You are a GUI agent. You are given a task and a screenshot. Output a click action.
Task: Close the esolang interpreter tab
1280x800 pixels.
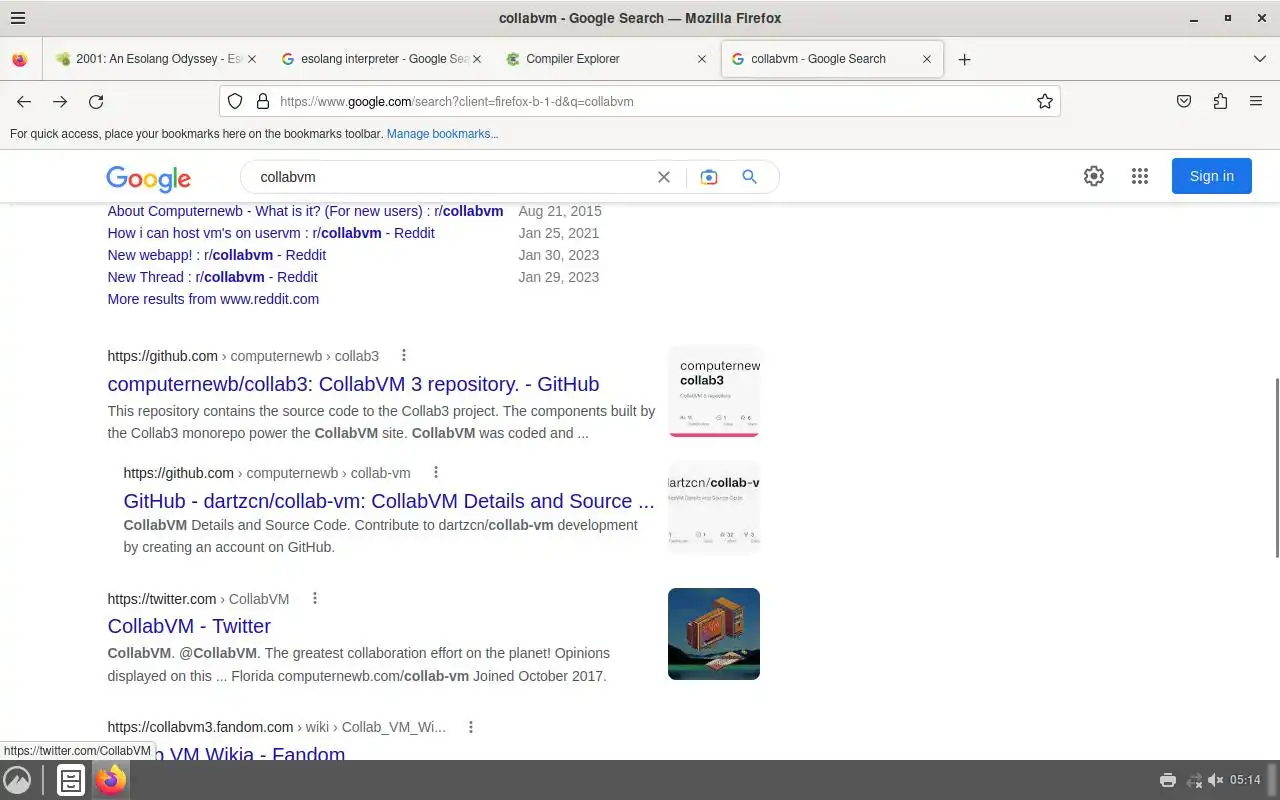(x=477, y=59)
